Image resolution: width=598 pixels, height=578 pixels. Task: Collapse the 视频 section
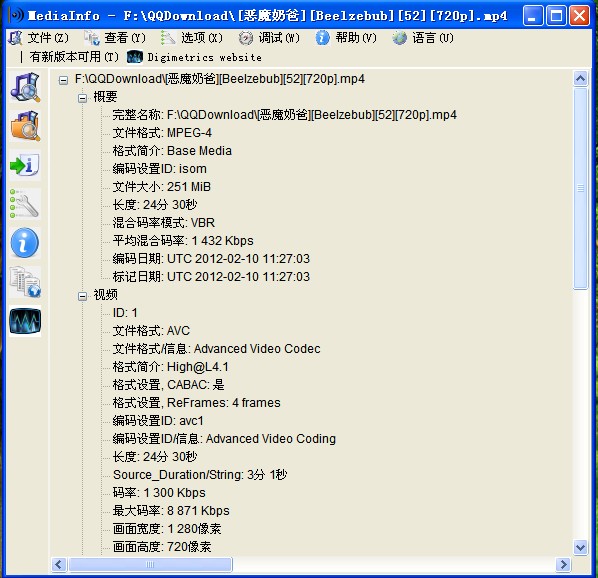[82, 296]
